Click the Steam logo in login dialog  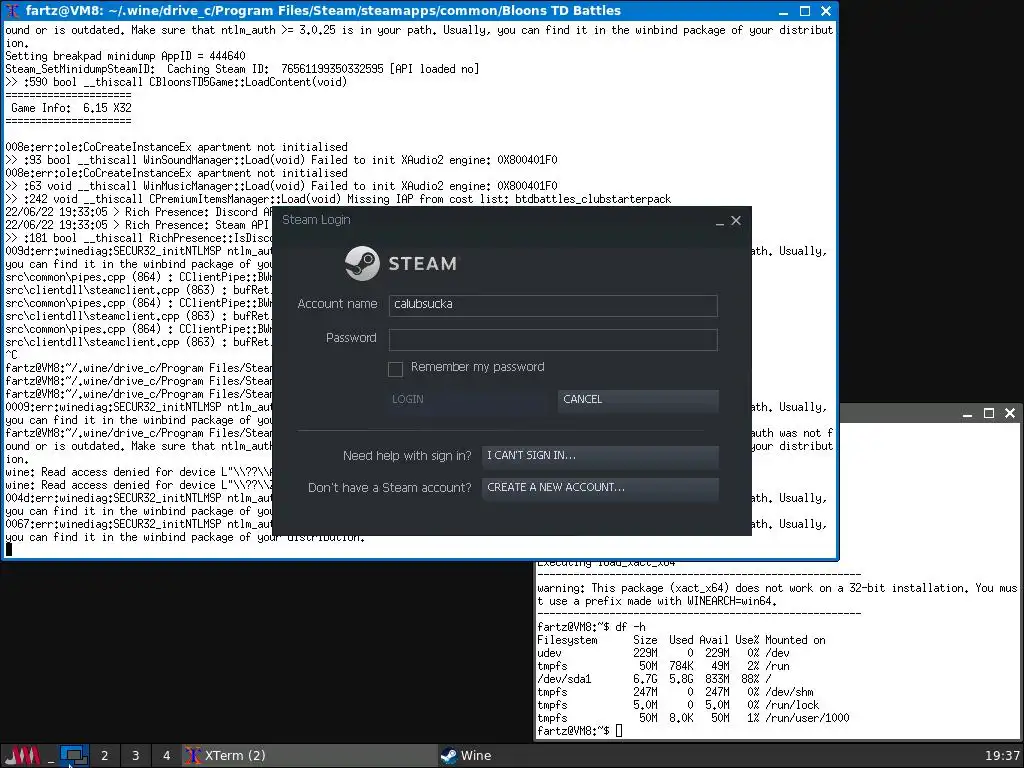[401, 263]
